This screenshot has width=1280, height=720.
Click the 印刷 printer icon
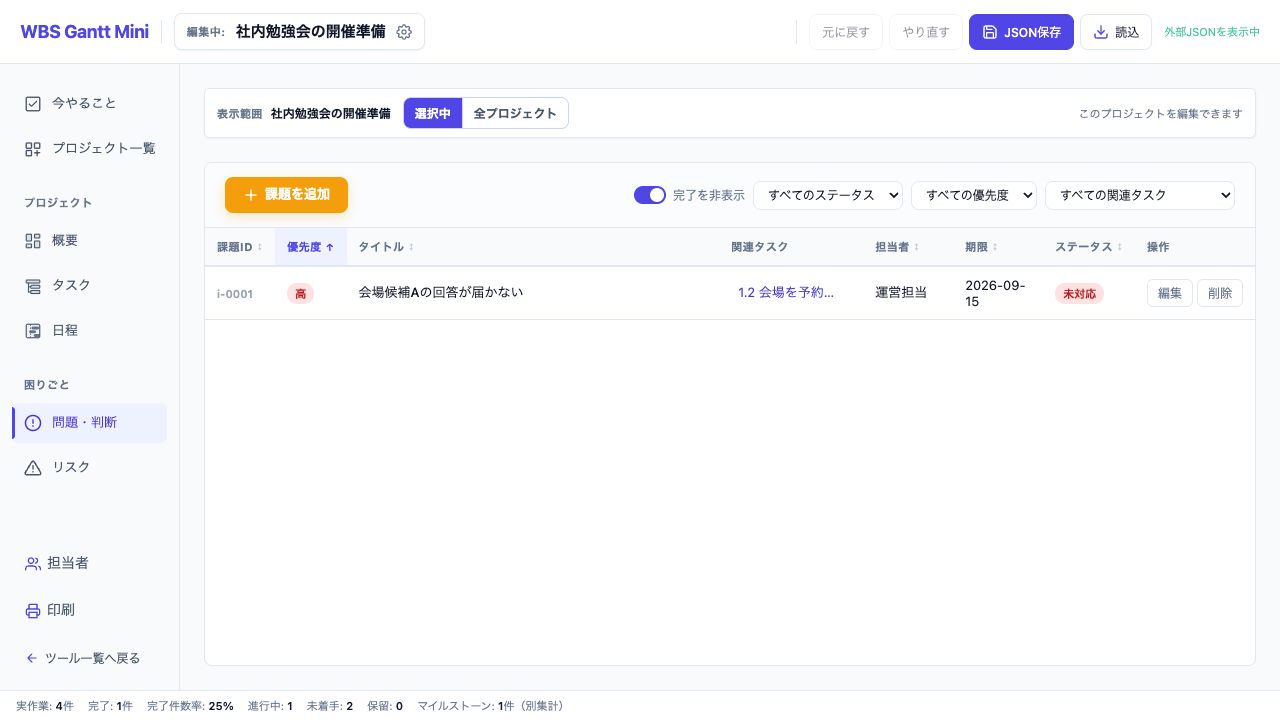pyautogui.click(x=33, y=610)
